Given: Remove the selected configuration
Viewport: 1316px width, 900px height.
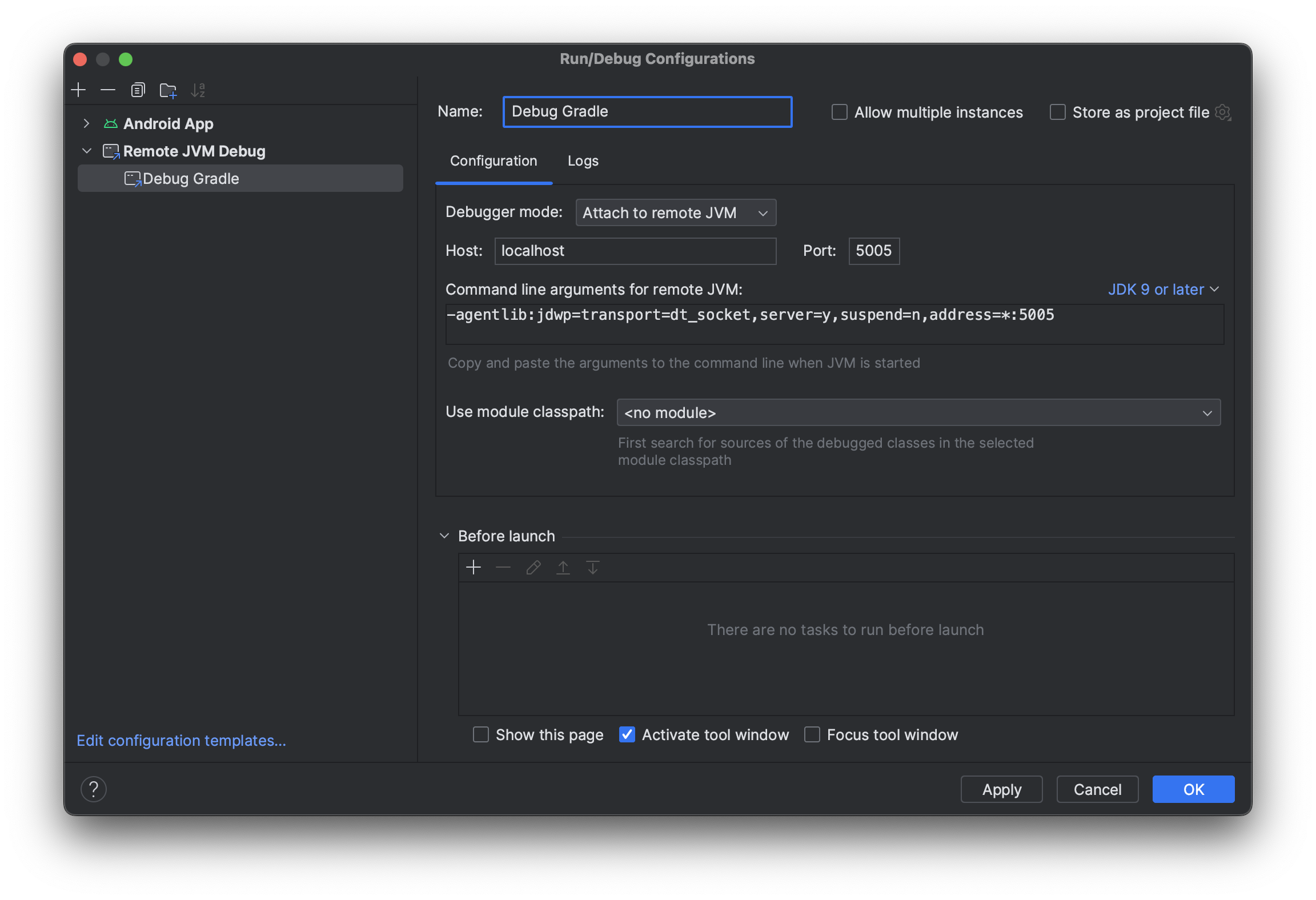Looking at the screenshot, I should click(108, 90).
